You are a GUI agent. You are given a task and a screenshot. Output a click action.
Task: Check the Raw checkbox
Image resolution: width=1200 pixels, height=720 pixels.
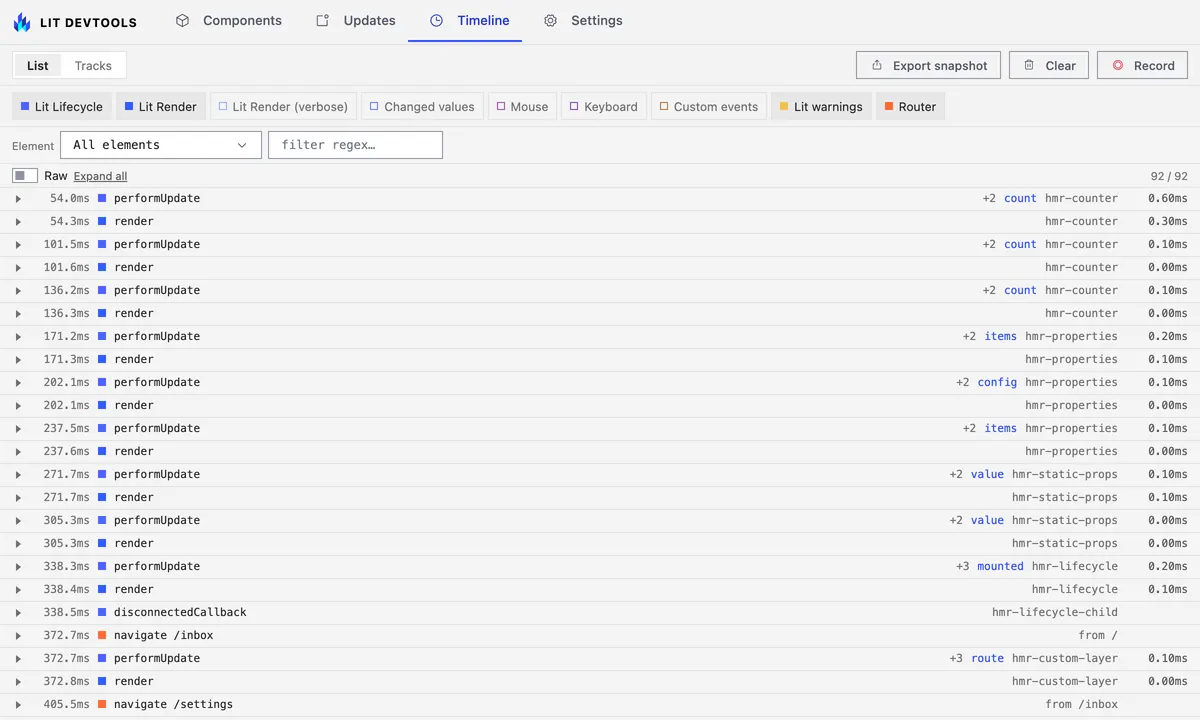(25, 176)
